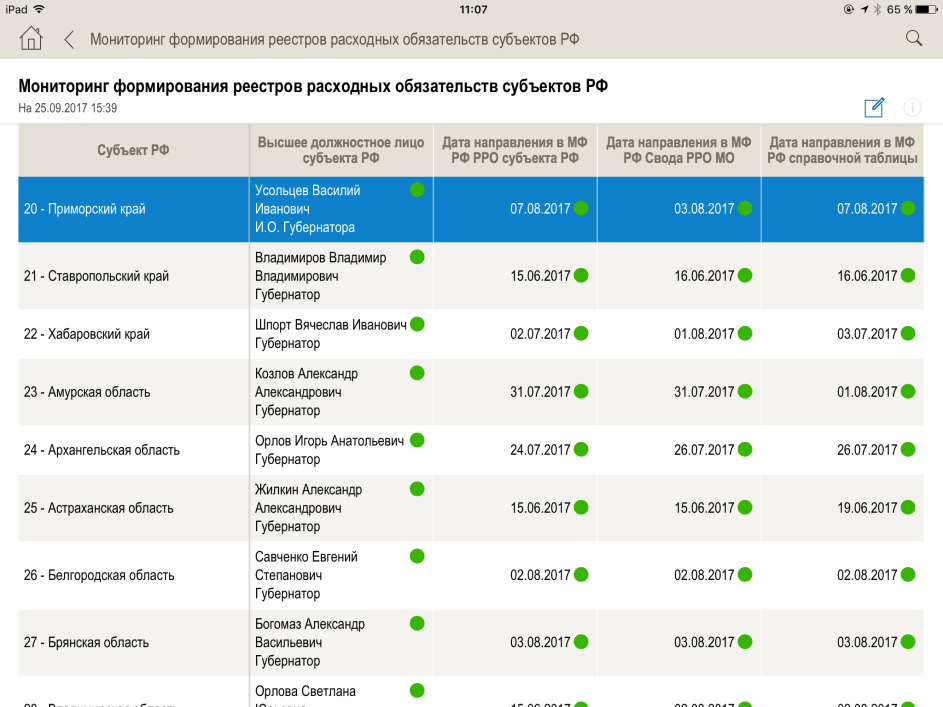
Task: Click green dot beside Шпорт Вячеслав Иванович
Action: 417,325
